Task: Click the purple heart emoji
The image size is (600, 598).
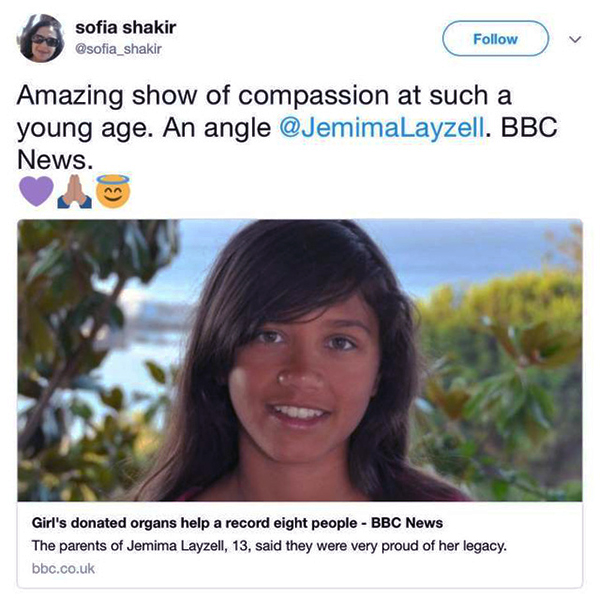Action: click(35, 189)
